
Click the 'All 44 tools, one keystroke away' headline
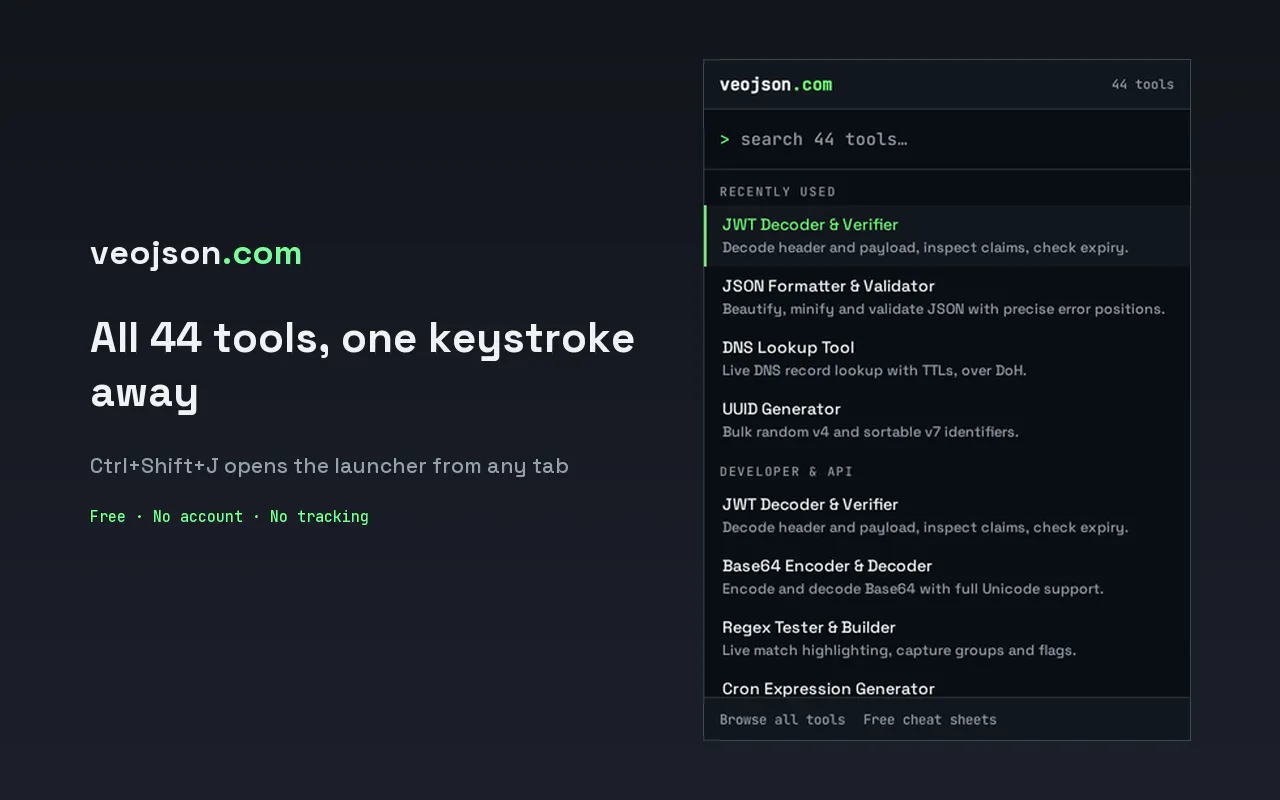[362, 365]
